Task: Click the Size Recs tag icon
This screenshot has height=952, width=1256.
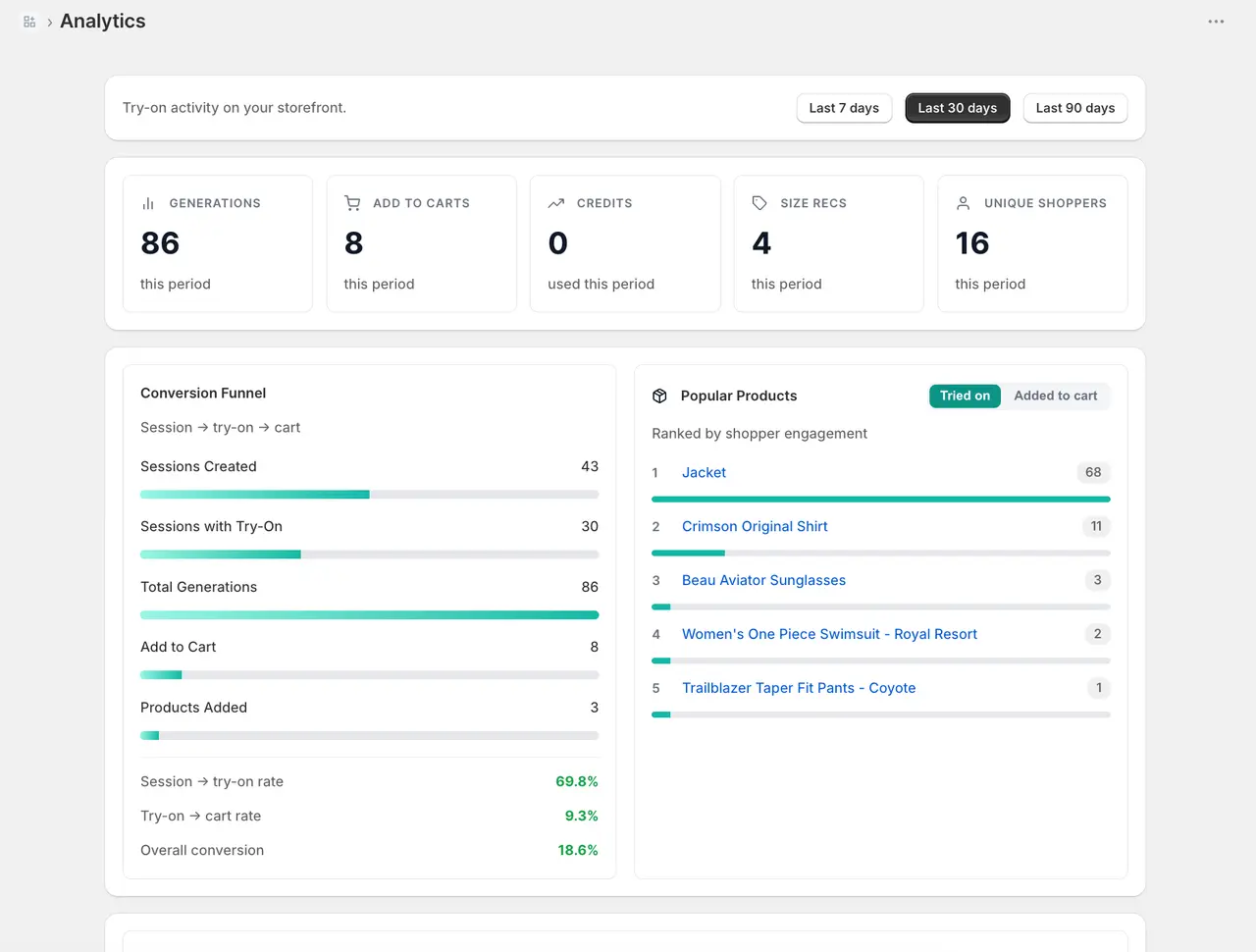Action: (759, 203)
